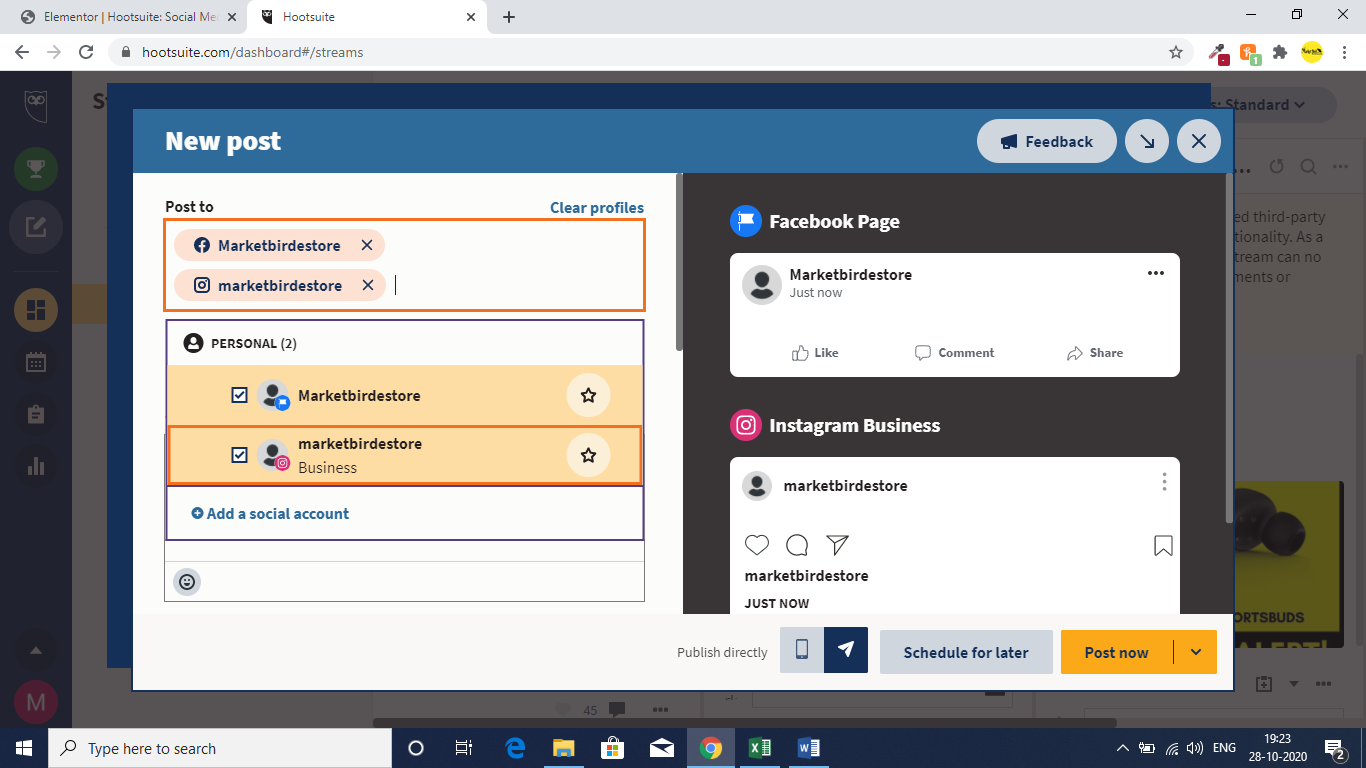Minimize the New post composer arrow icon

pos(1147,142)
